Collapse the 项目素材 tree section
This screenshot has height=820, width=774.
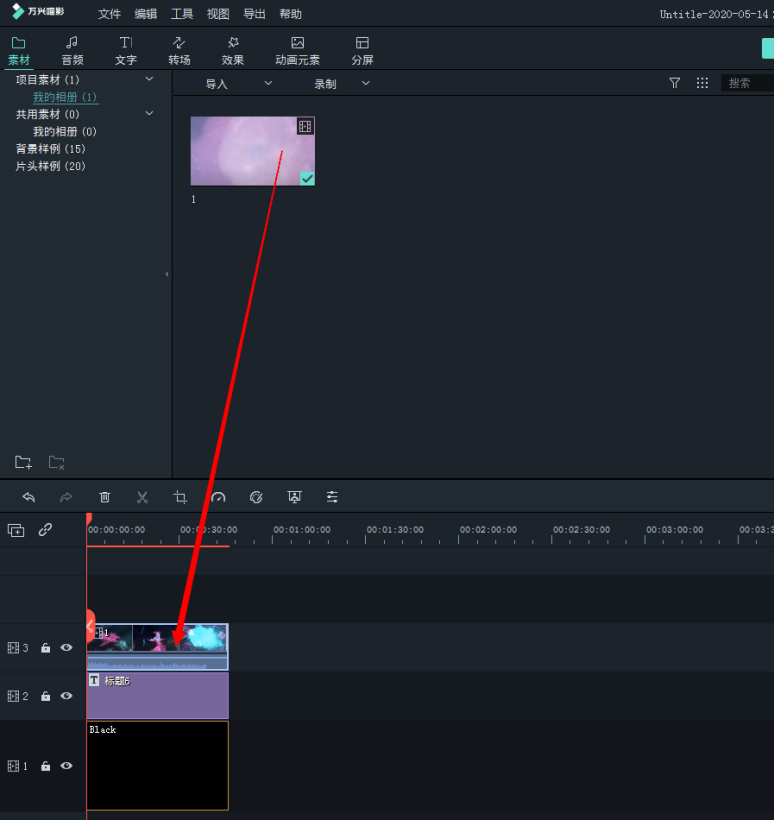click(x=149, y=79)
